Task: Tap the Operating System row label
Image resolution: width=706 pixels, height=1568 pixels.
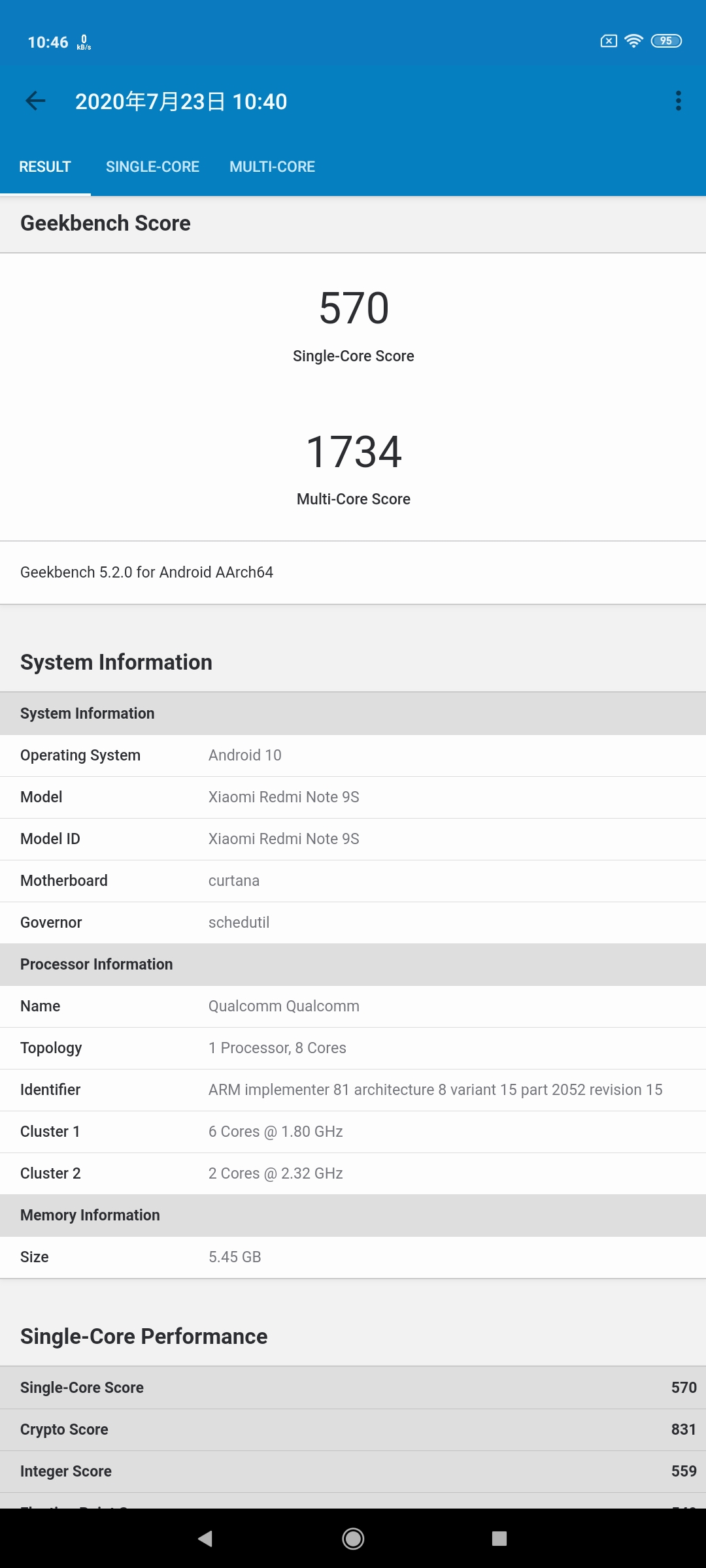Action: click(80, 755)
